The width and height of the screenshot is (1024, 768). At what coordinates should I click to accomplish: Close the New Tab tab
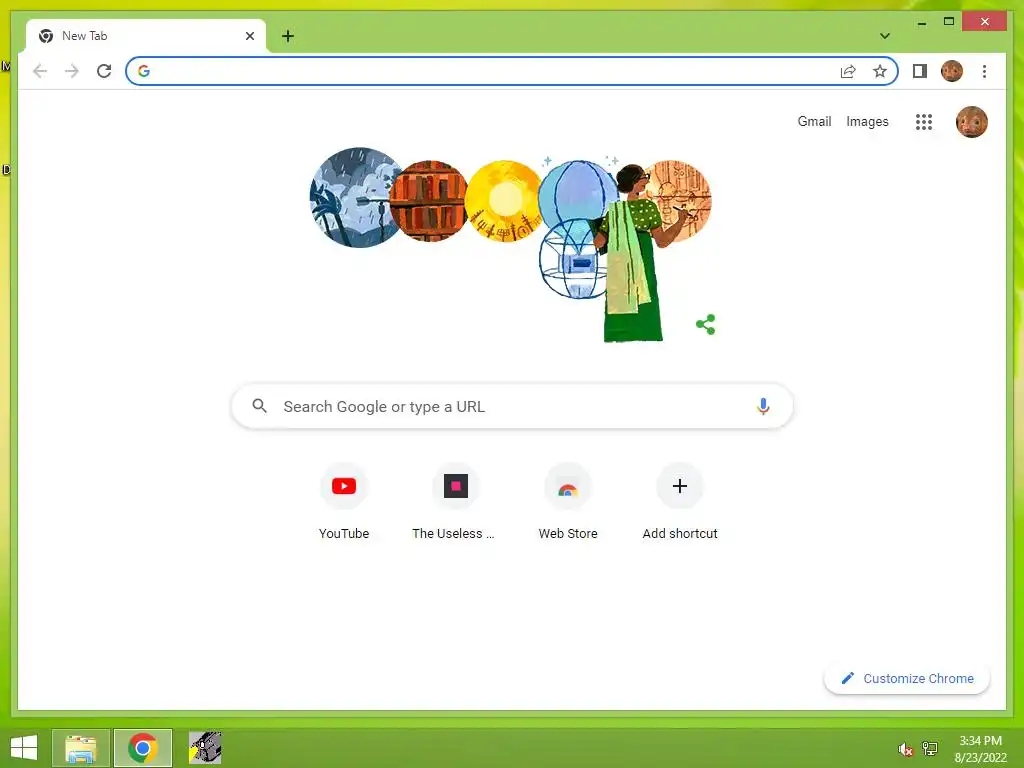pyautogui.click(x=249, y=36)
